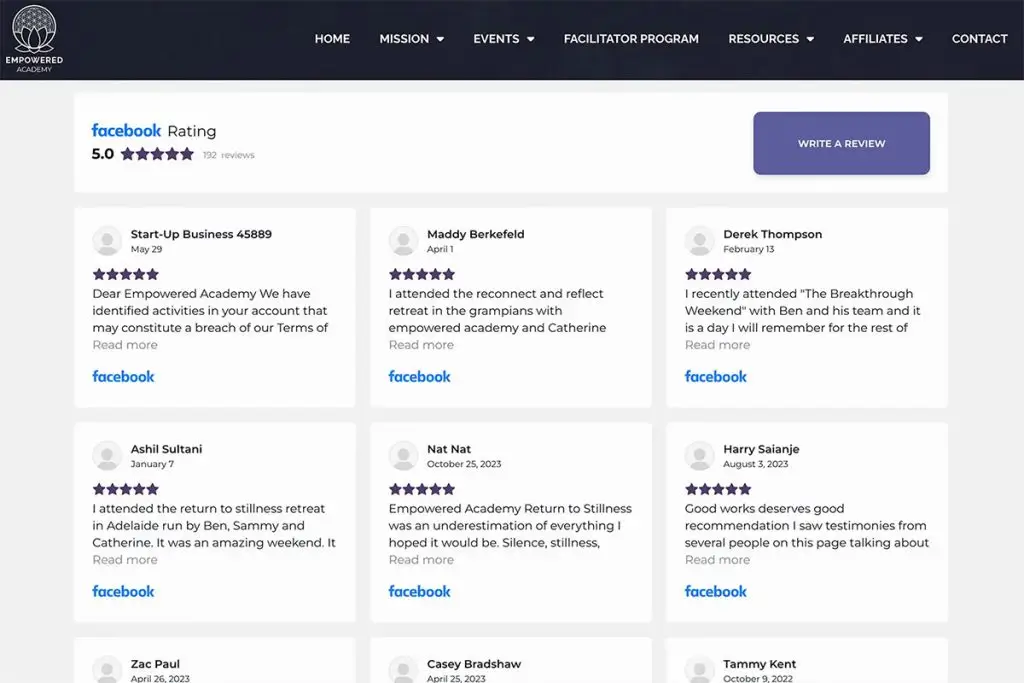Click Harry Saianje's avatar
This screenshot has height=683, width=1024.
(x=699, y=455)
